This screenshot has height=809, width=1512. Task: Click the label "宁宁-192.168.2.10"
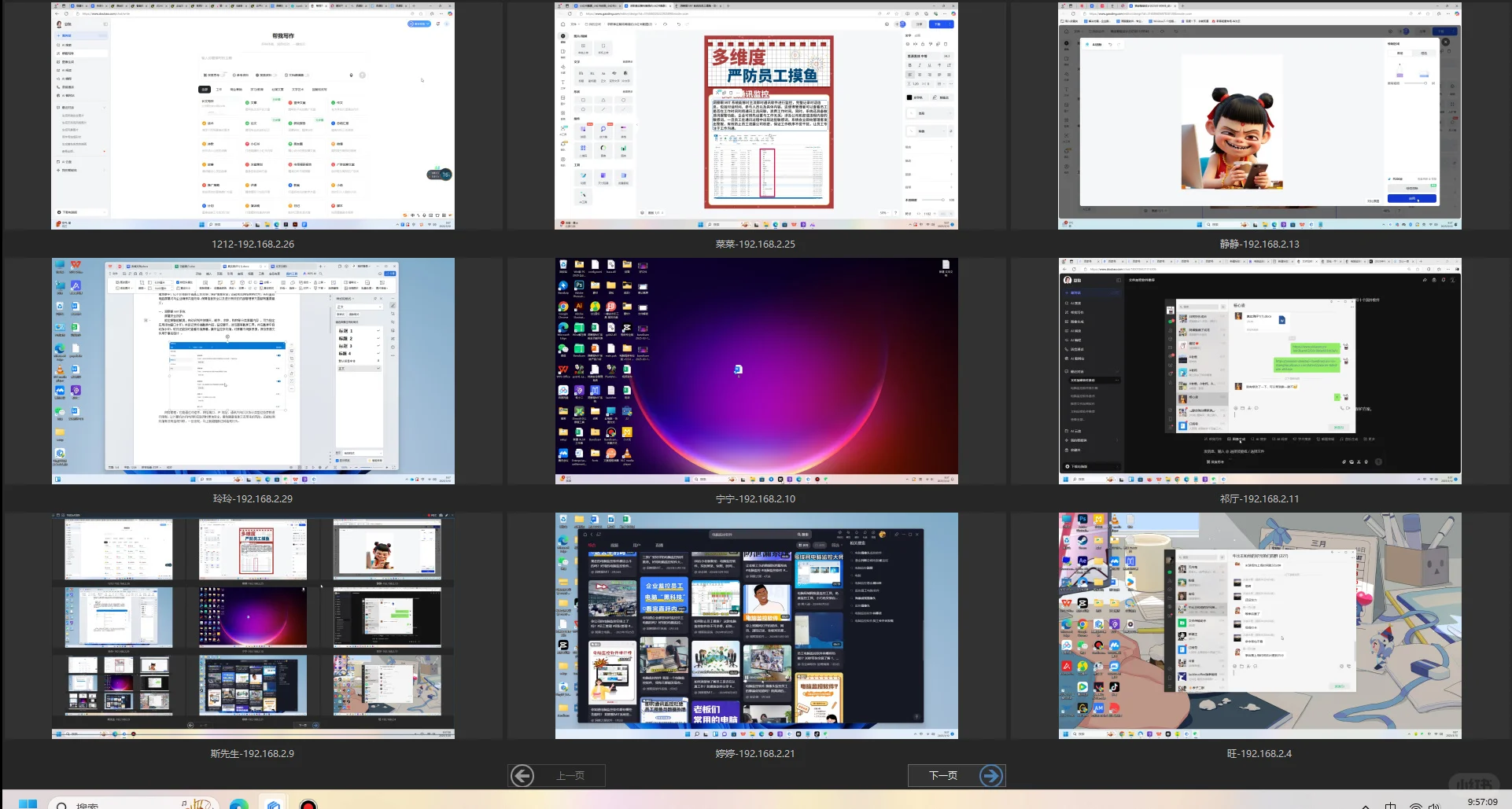tap(755, 499)
